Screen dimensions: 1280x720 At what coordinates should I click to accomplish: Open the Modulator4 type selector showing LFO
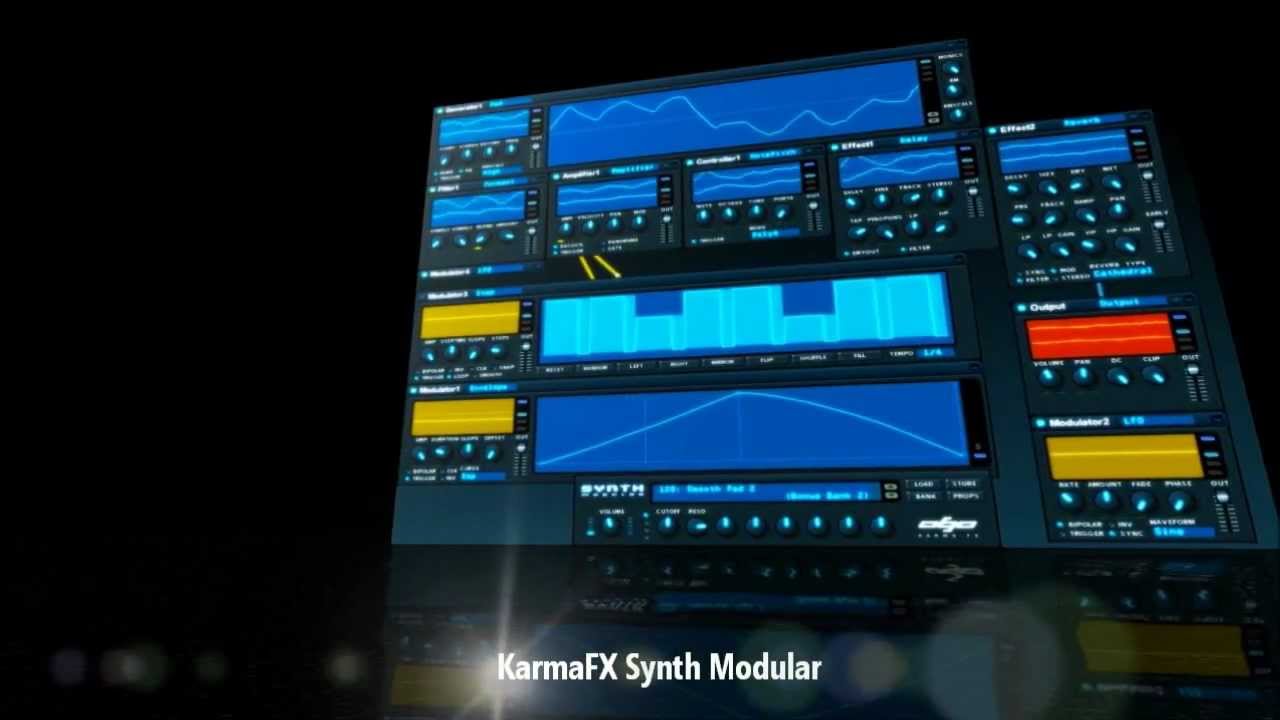pyautogui.click(x=498, y=270)
